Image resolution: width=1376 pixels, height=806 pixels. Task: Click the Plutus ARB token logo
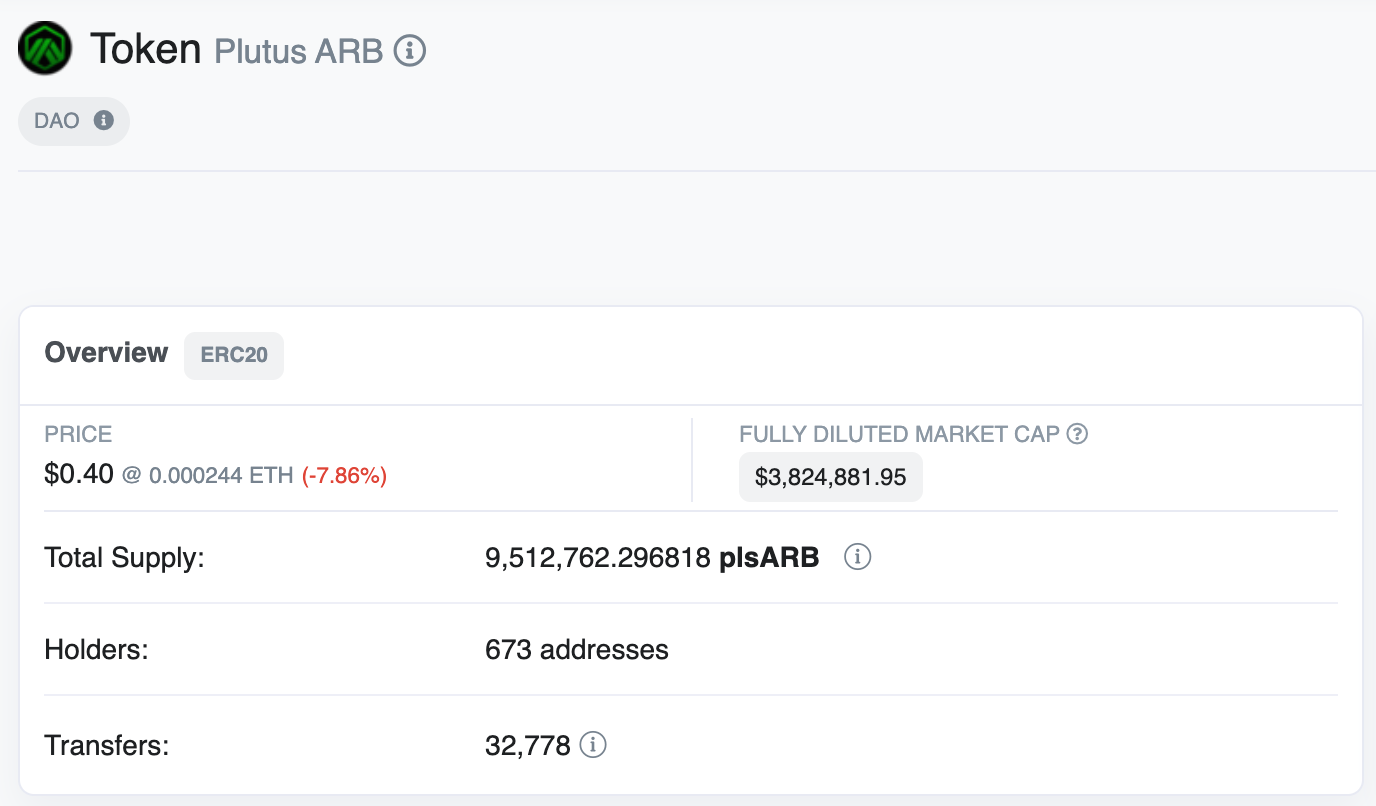(x=45, y=48)
